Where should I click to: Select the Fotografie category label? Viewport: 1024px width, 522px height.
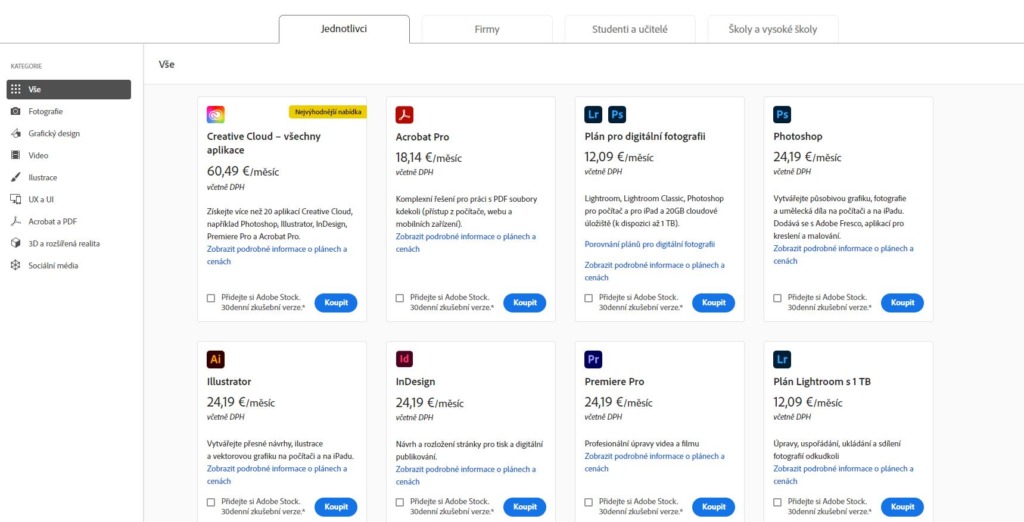46,112
